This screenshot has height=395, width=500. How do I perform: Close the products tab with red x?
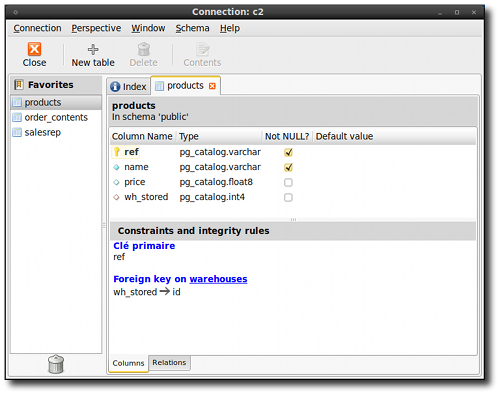click(x=212, y=86)
